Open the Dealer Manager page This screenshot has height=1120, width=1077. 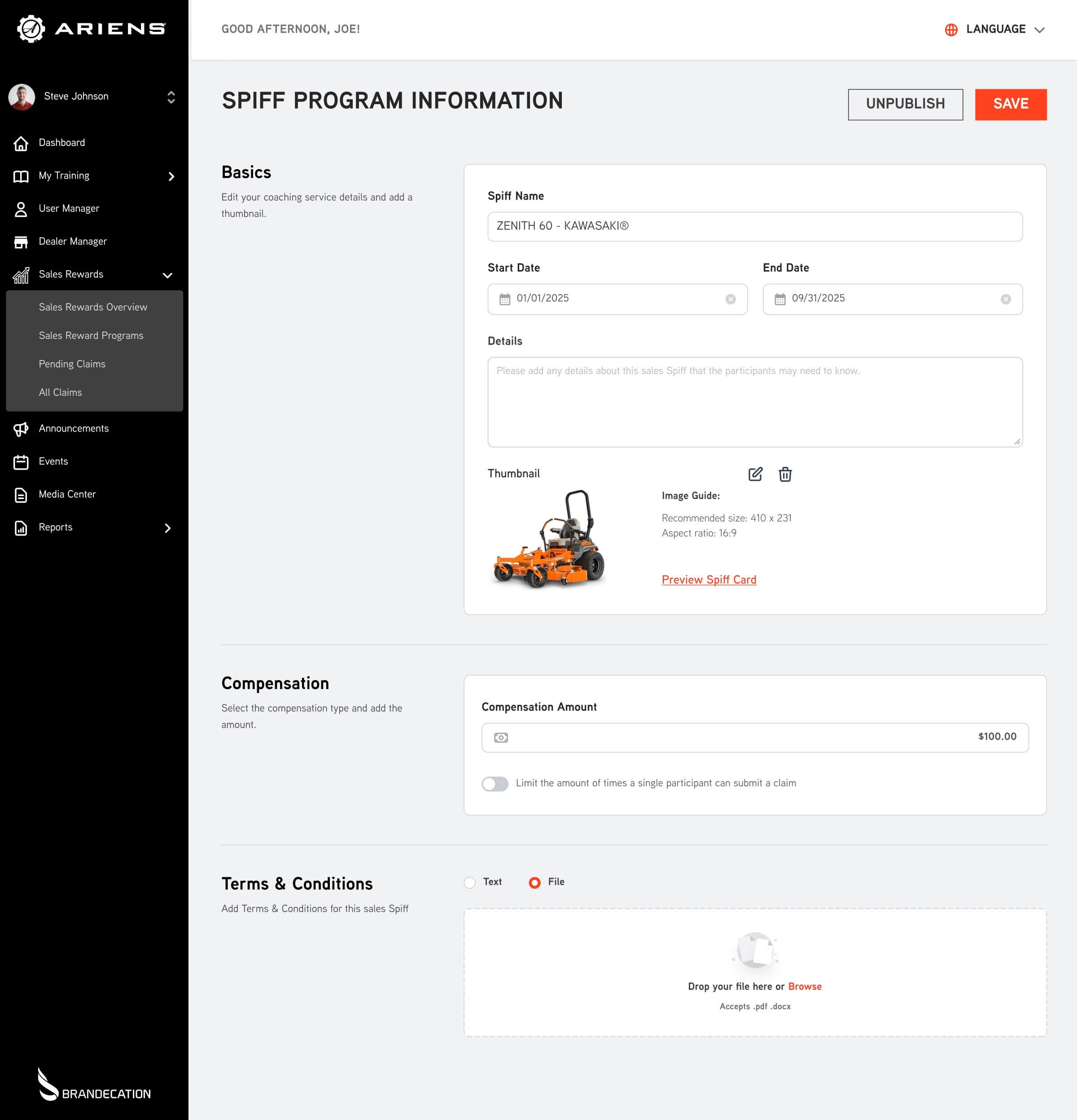click(73, 242)
